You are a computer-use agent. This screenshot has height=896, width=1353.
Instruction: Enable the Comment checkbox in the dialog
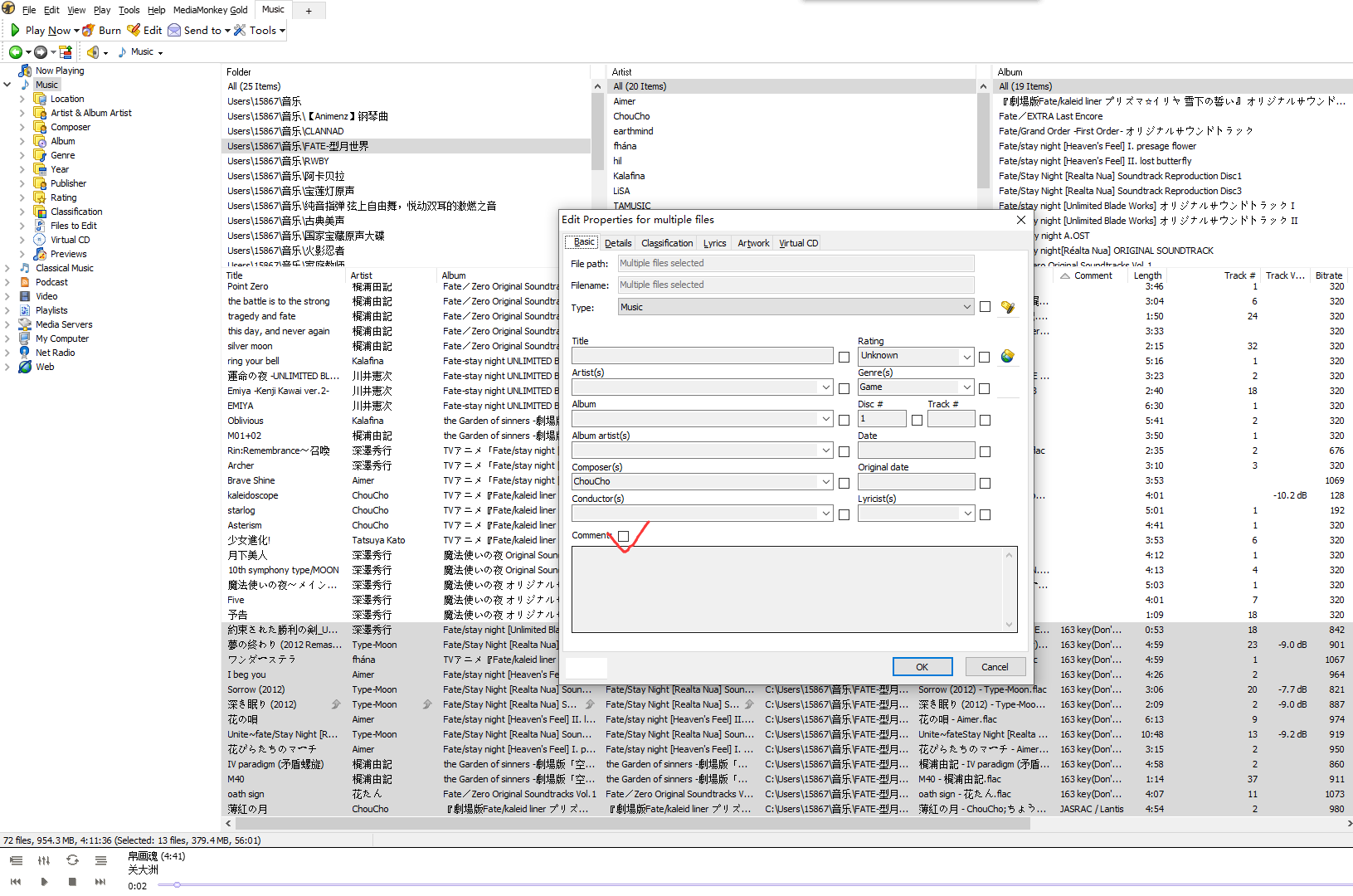click(623, 536)
